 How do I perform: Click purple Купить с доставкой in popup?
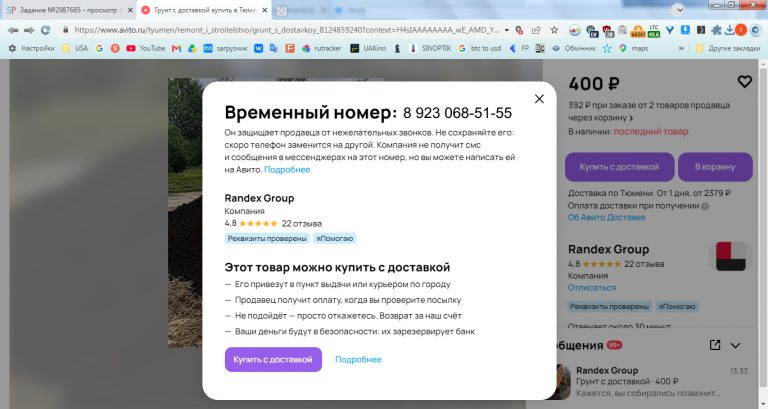pyautogui.click(x=273, y=360)
